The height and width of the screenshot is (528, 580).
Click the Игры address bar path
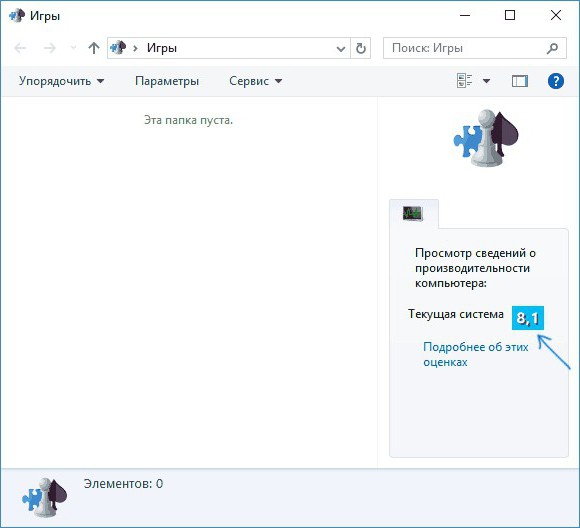click(162, 48)
